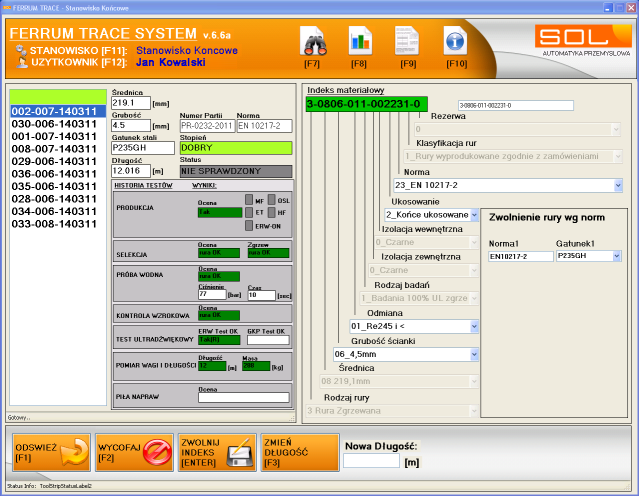Viewport: 639px width, 496px height.
Task: Open the Rodzaj badań dropdown
Action: [x=419, y=298]
